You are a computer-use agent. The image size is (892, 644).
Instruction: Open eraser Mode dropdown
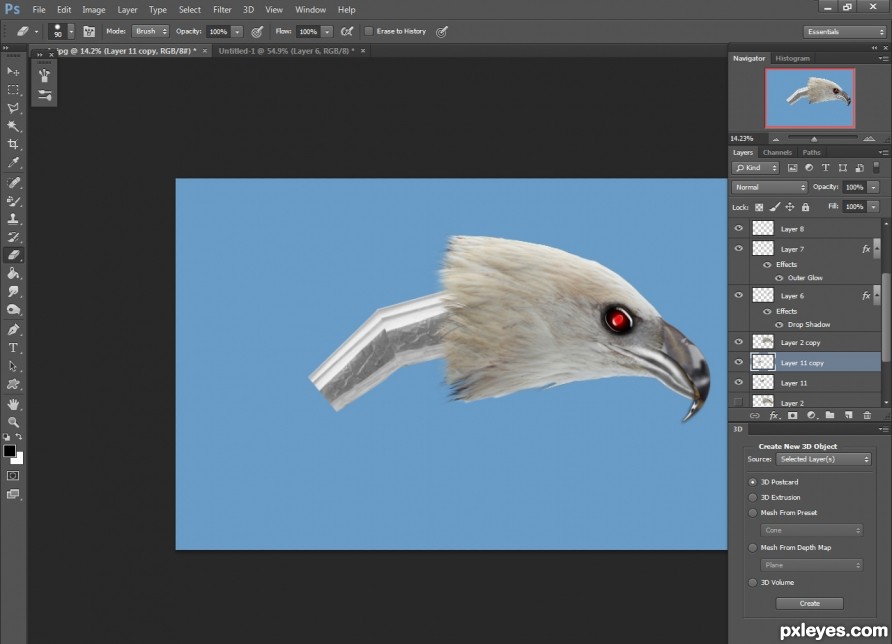tap(151, 31)
